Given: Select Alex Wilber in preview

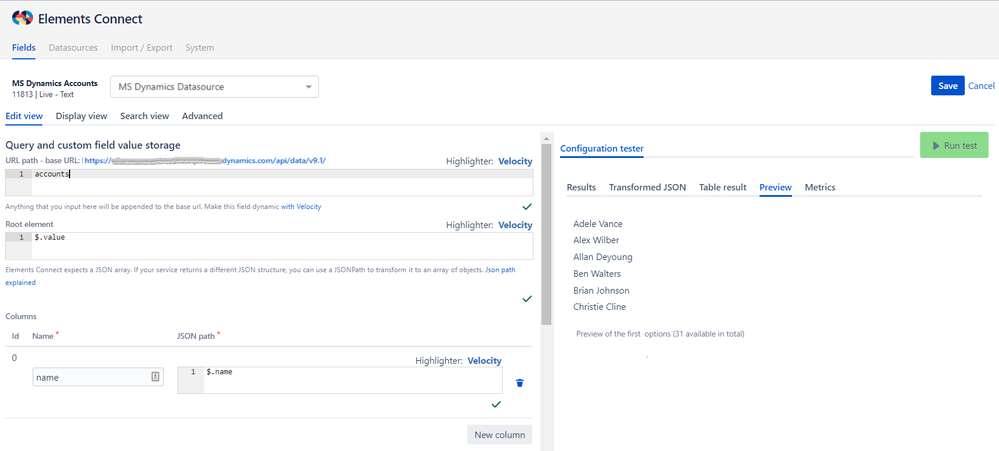Looking at the screenshot, I should point(596,240).
